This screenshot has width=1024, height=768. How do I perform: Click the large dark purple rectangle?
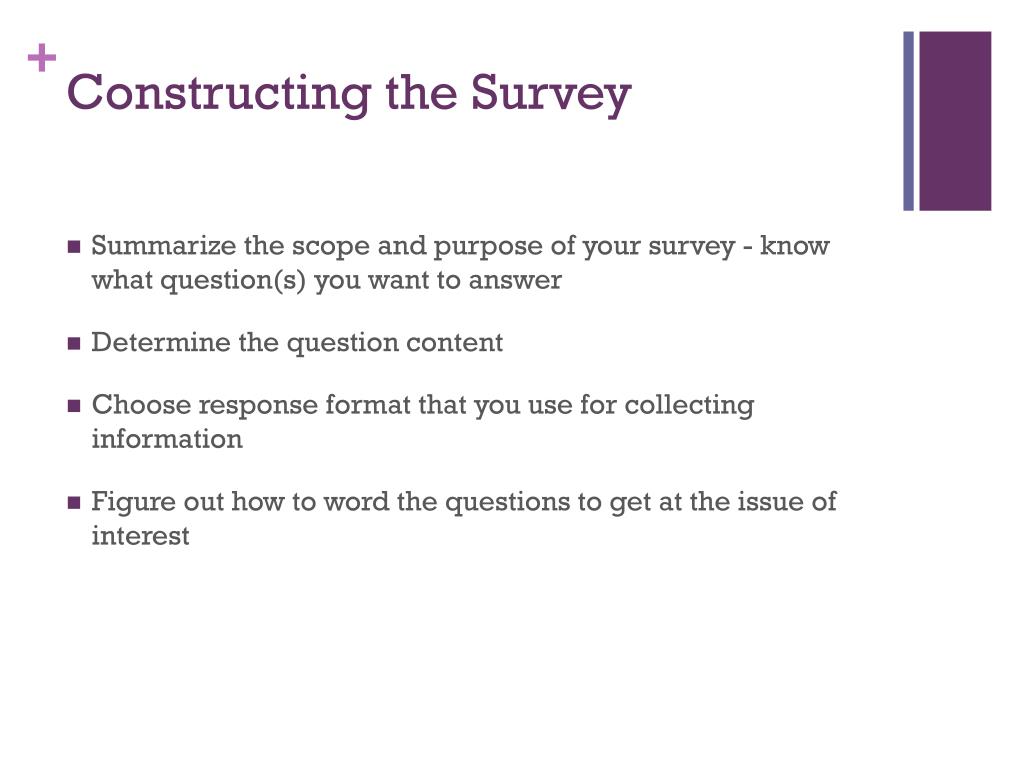955,121
